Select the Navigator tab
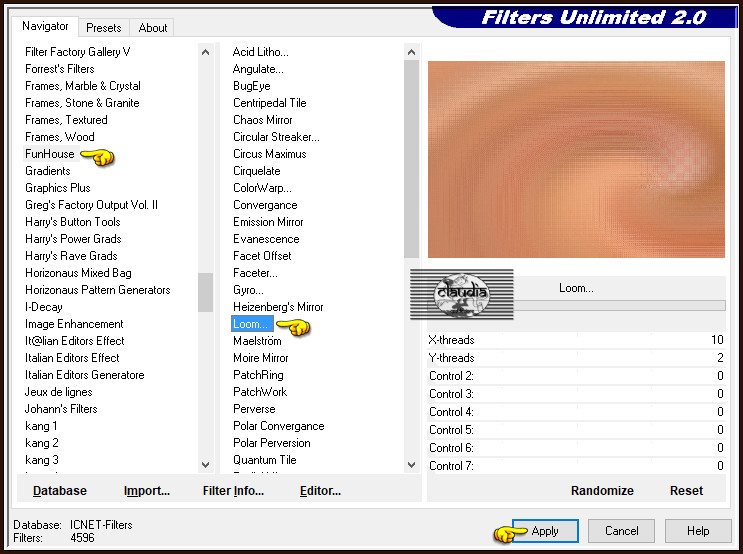The image size is (743, 554). click(45, 27)
